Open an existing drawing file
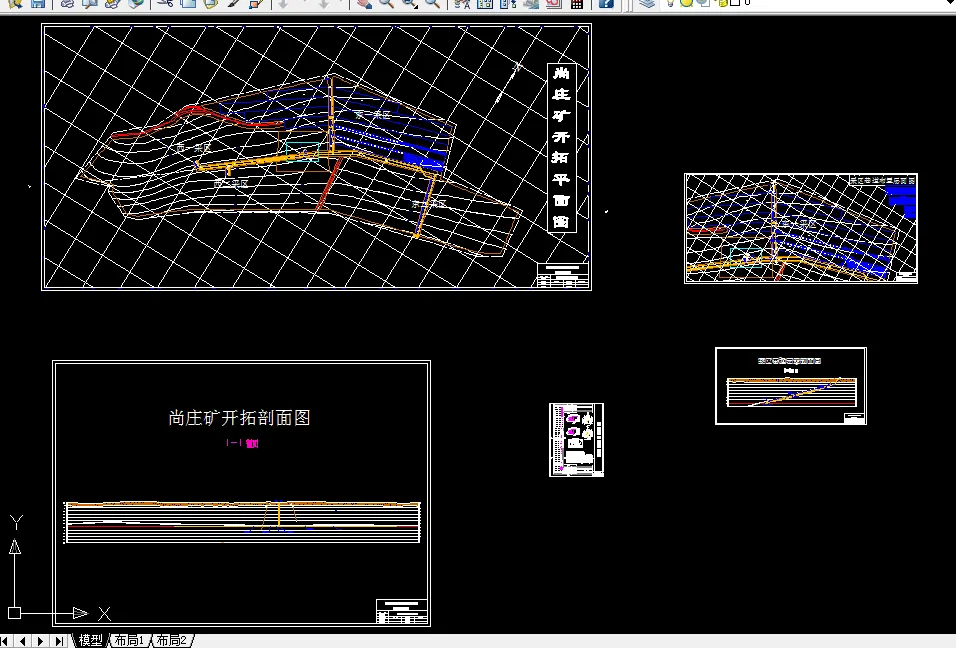The height and width of the screenshot is (648, 956). (13, 5)
